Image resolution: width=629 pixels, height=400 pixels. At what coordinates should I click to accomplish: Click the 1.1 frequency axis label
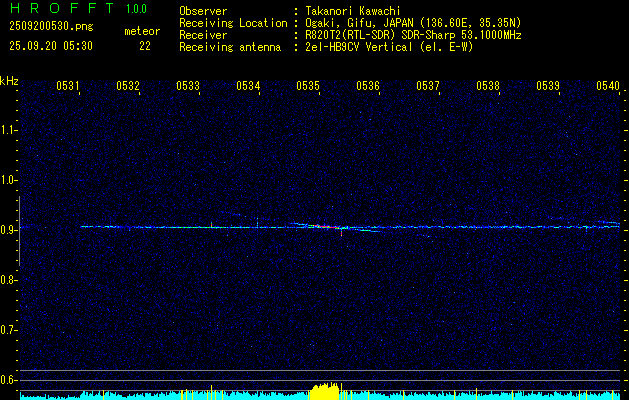click(9, 130)
